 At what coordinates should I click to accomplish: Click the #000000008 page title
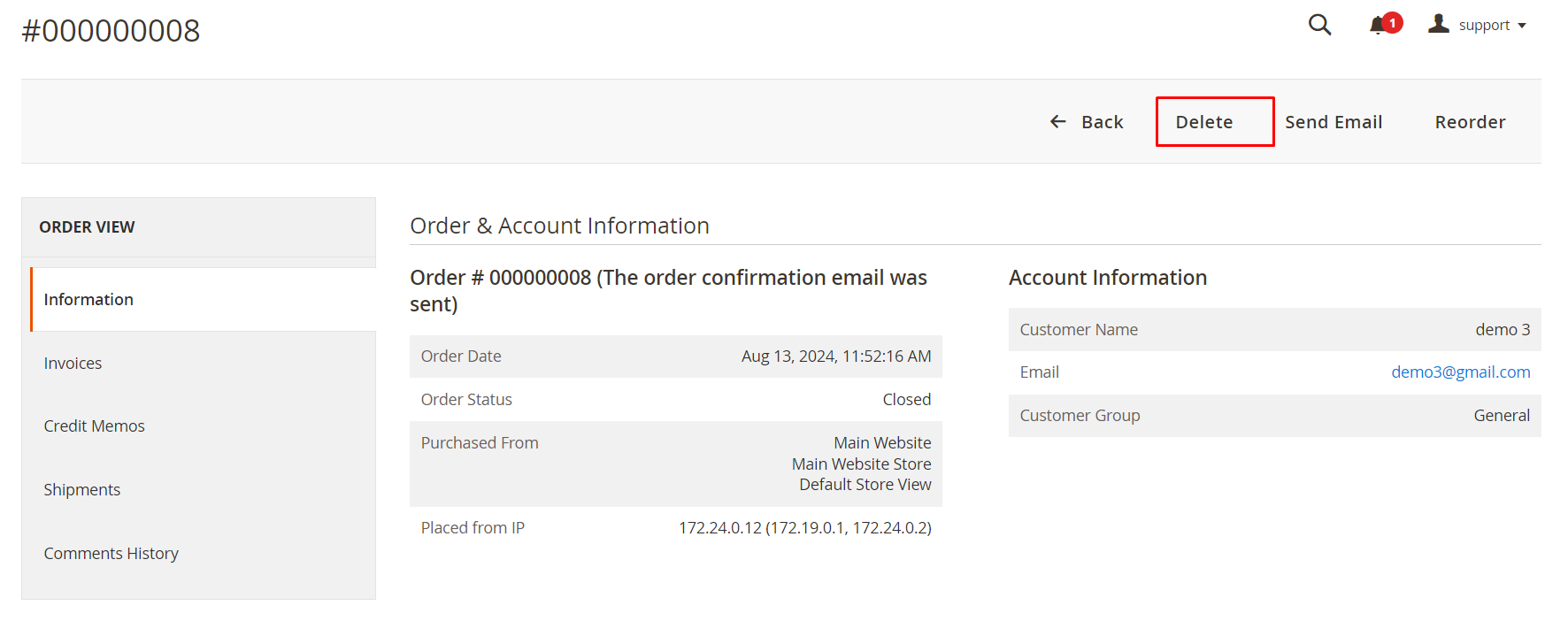tap(111, 31)
